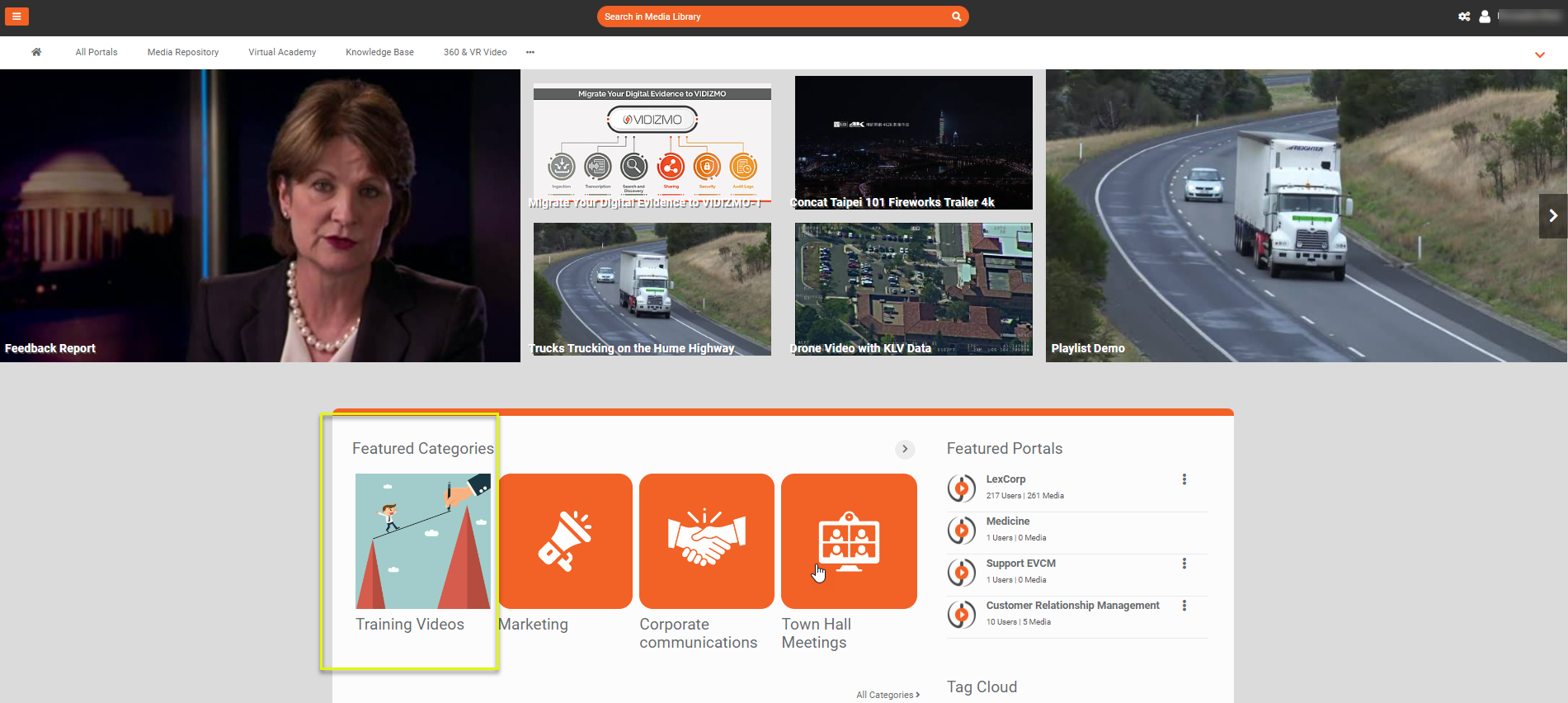Screen dimensions: 1568x703
Task: Open the hamburger menu button
Action: (x=16, y=17)
